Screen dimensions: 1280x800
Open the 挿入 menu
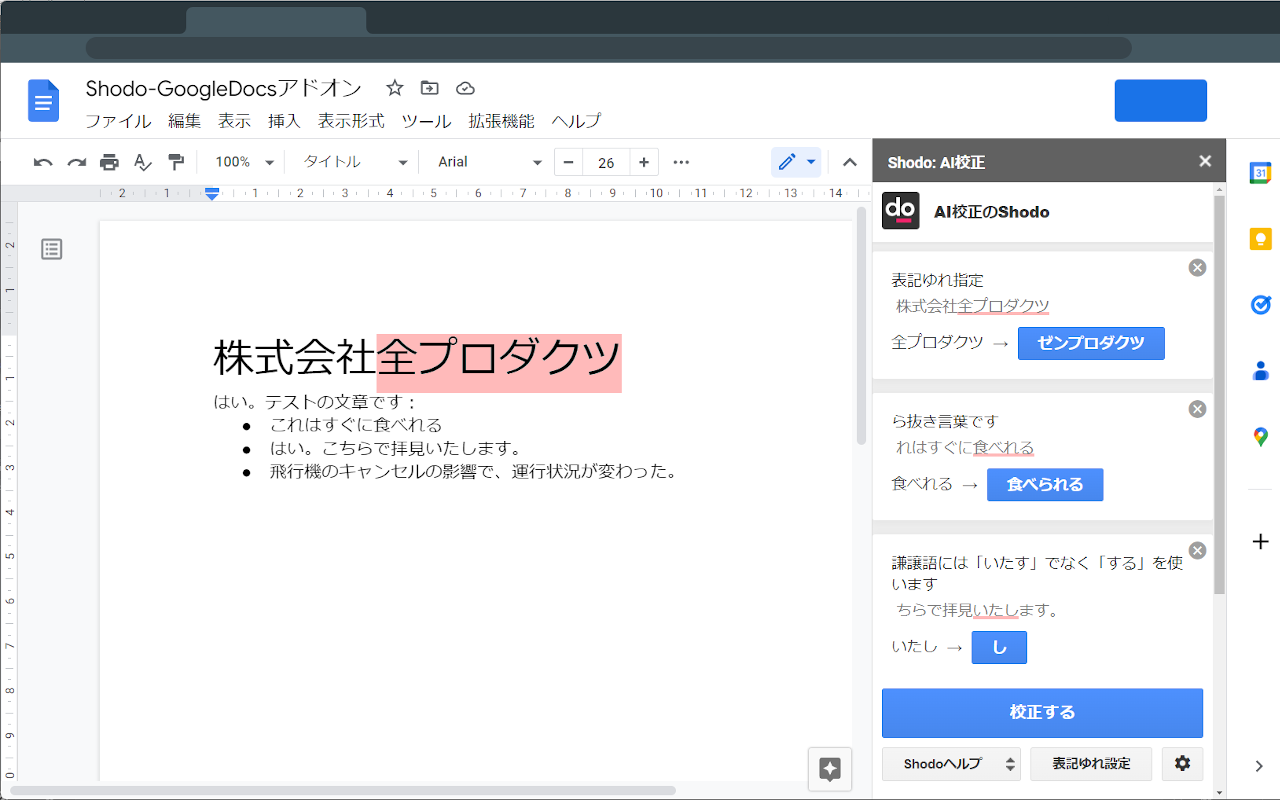tap(284, 121)
